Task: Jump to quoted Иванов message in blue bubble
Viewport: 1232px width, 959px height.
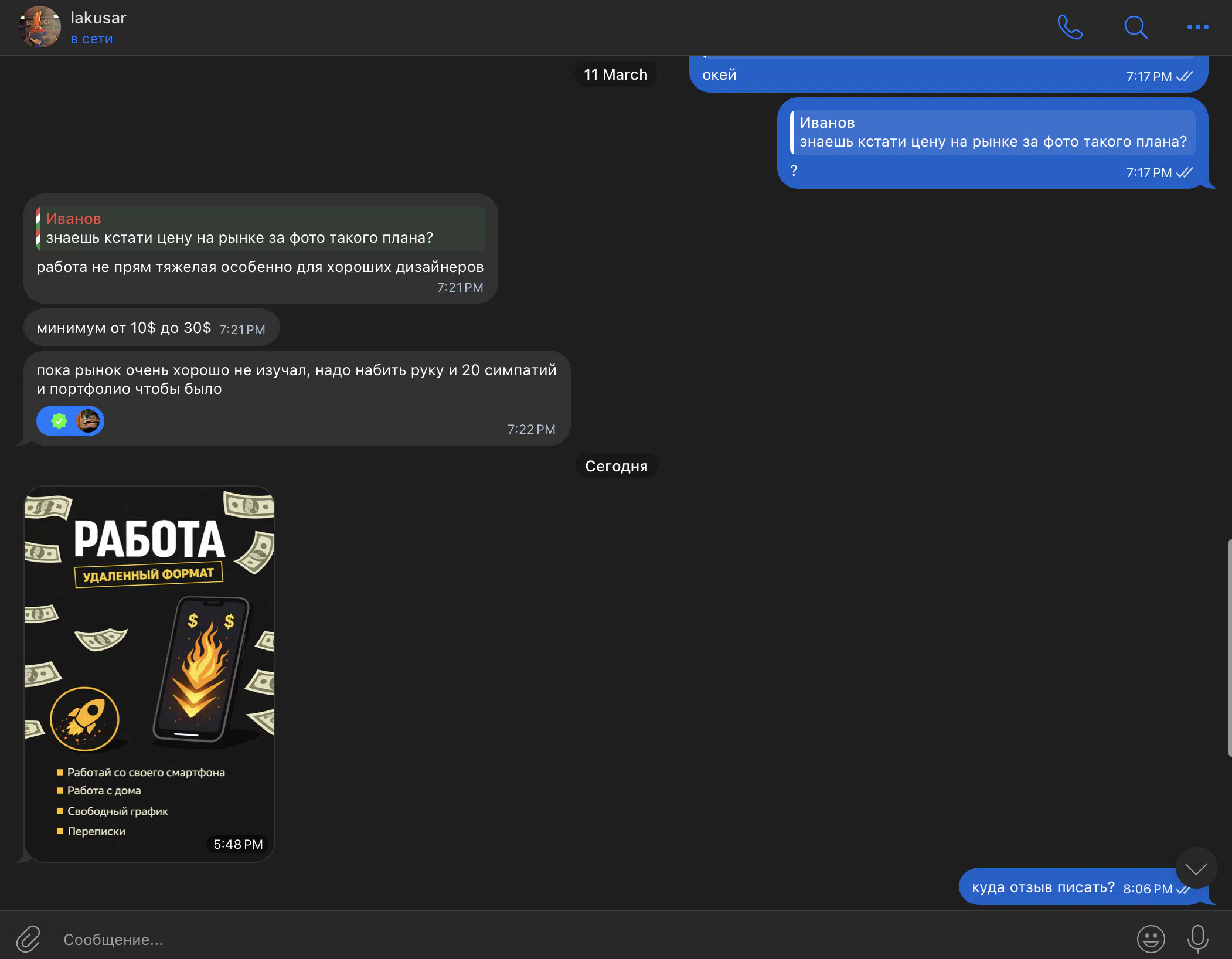Action: 992,132
